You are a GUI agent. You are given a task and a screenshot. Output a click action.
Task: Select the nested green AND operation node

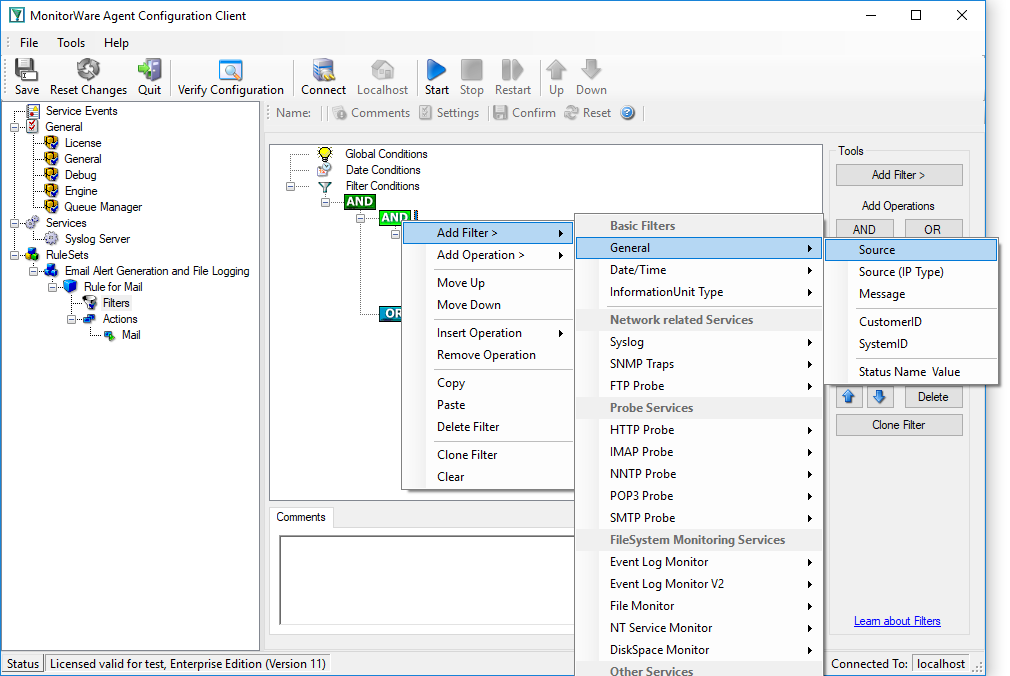click(x=395, y=218)
